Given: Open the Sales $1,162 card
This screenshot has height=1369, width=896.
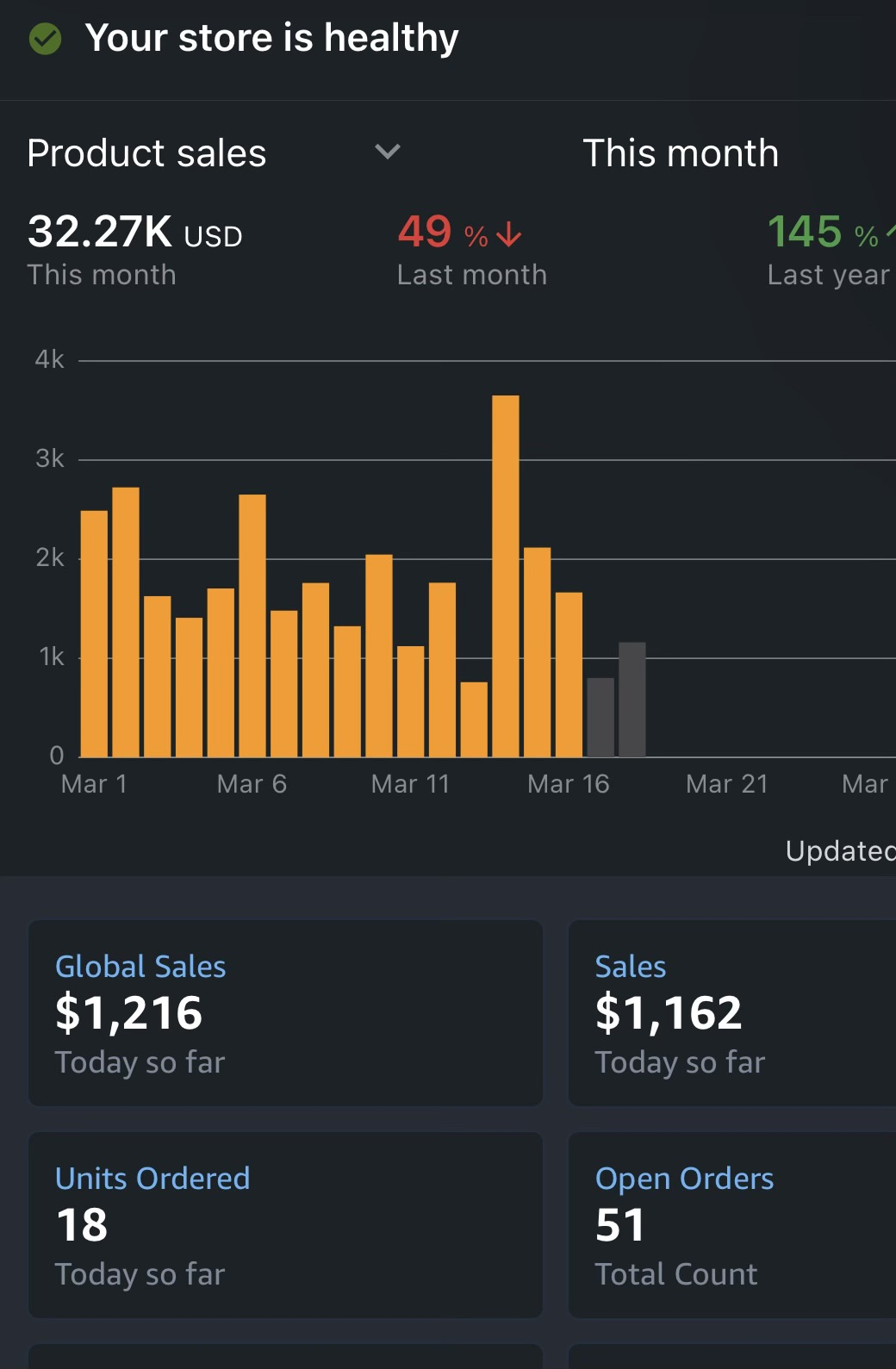Looking at the screenshot, I should click(732, 1012).
